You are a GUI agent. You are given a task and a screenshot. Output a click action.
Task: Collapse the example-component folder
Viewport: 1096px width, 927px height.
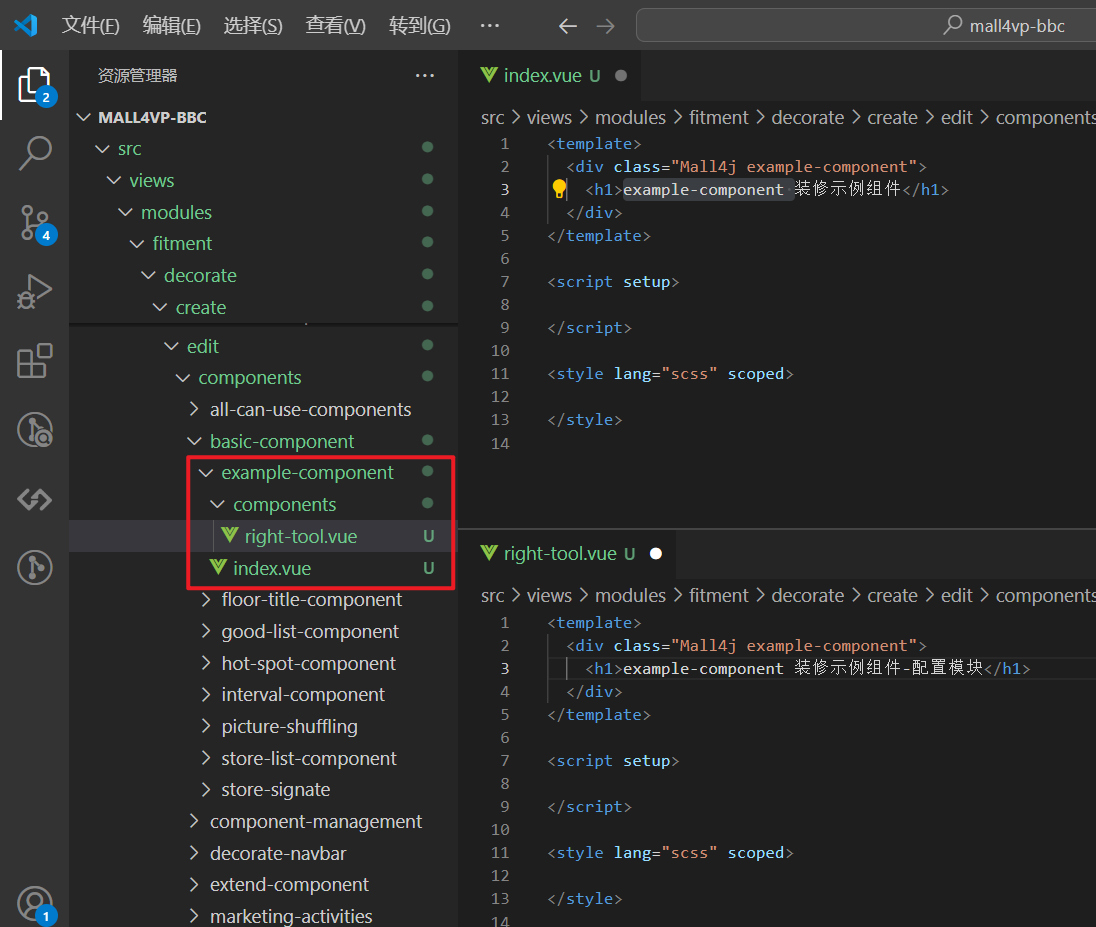(x=307, y=473)
